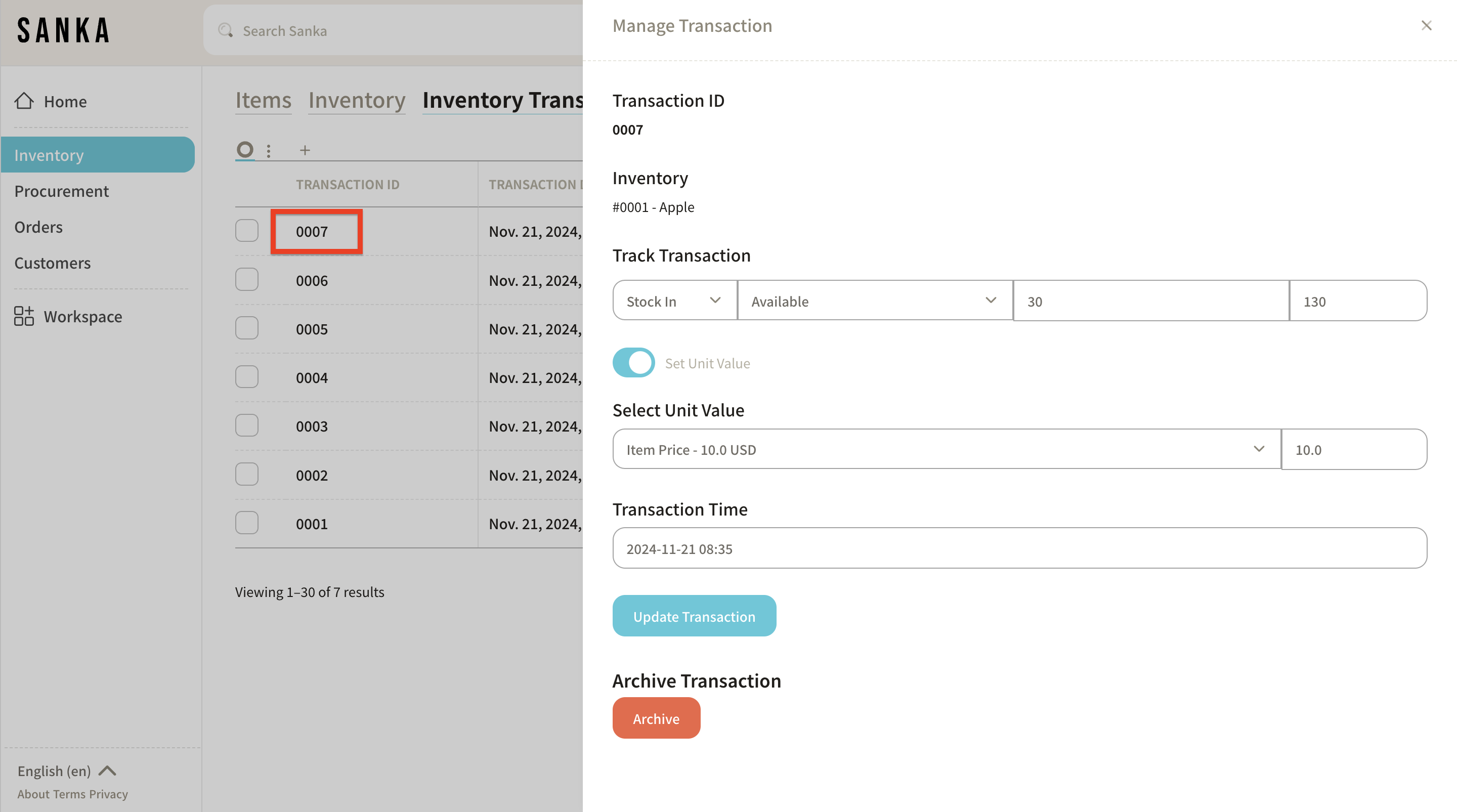Select checkbox for transaction 0003

246,426
